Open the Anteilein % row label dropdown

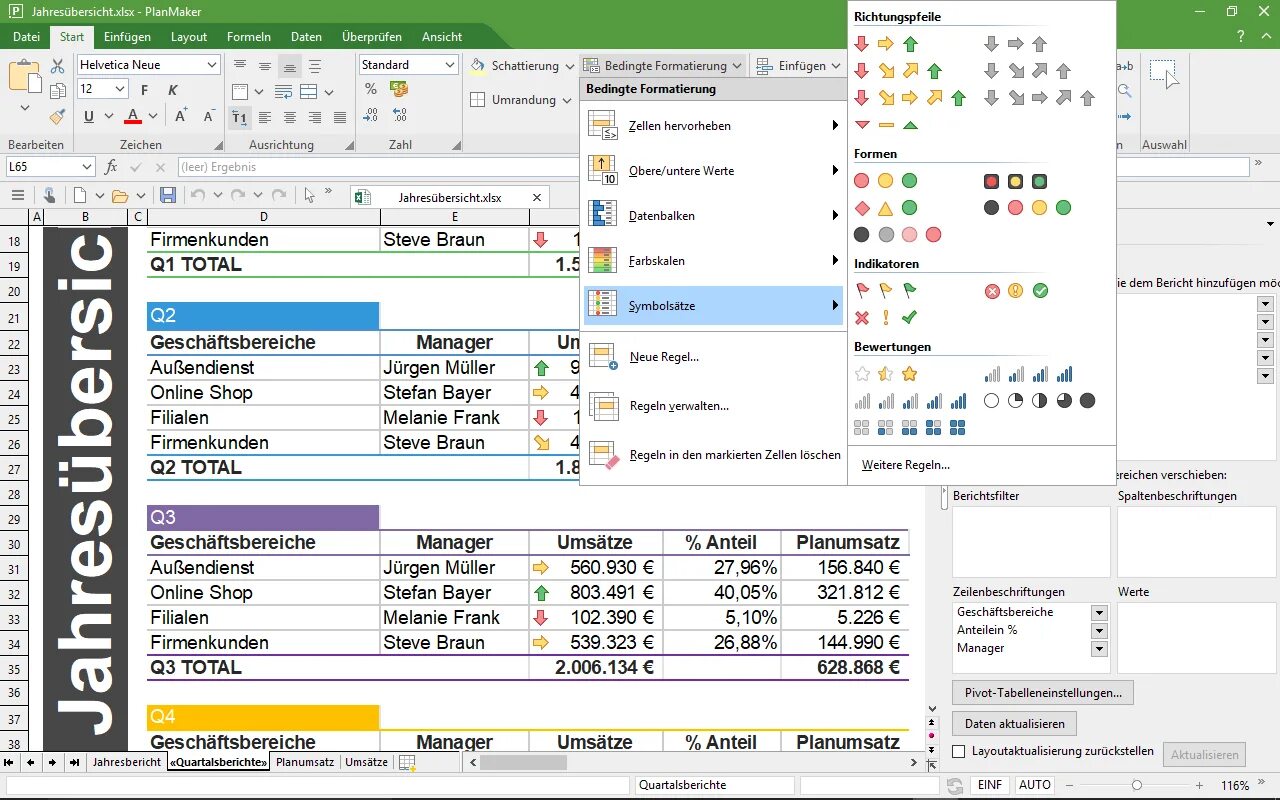pos(1099,631)
